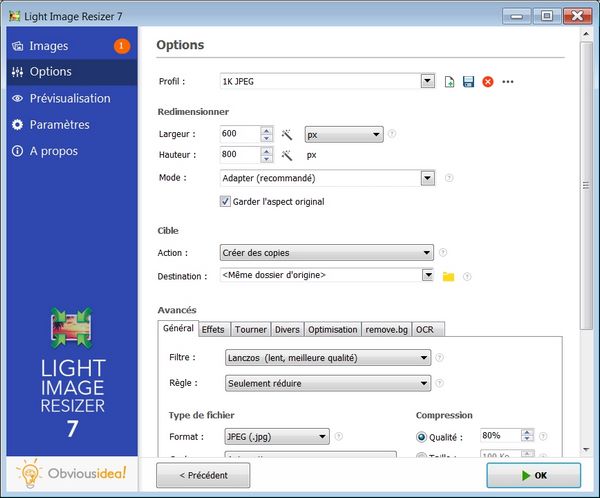Open the Destination dropdown
Image resolution: width=600 pixels, height=498 pixels.
[427, 275]
